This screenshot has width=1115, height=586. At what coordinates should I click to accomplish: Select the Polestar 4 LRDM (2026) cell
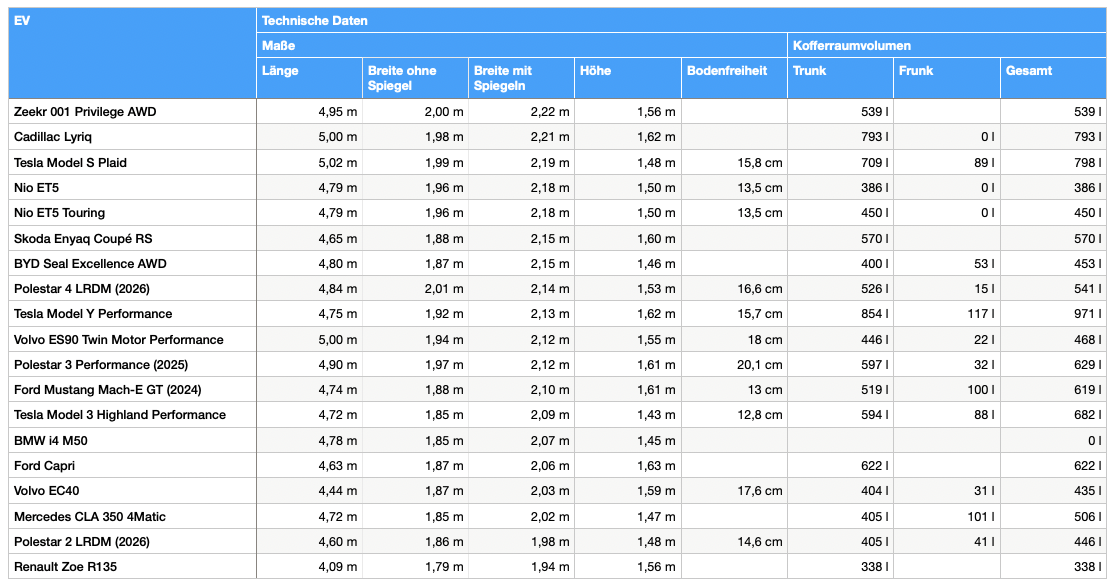[132, 289]
